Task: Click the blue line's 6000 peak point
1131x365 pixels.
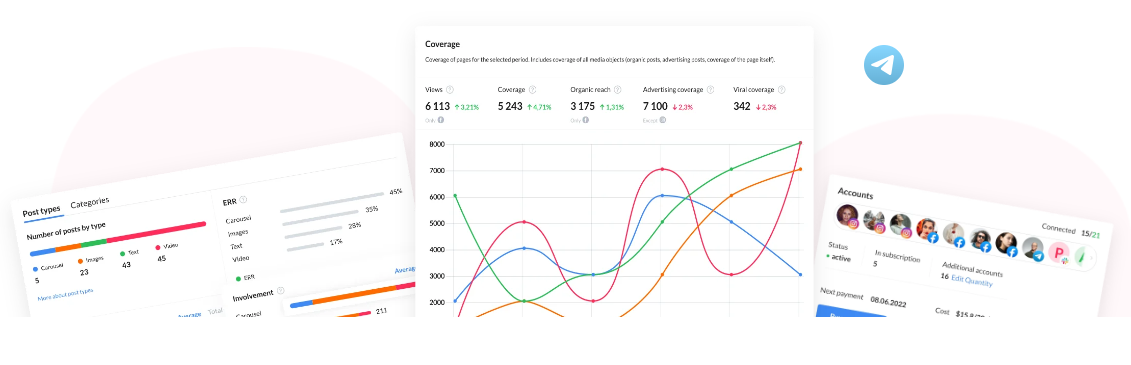Action: [x=661, y=195]
